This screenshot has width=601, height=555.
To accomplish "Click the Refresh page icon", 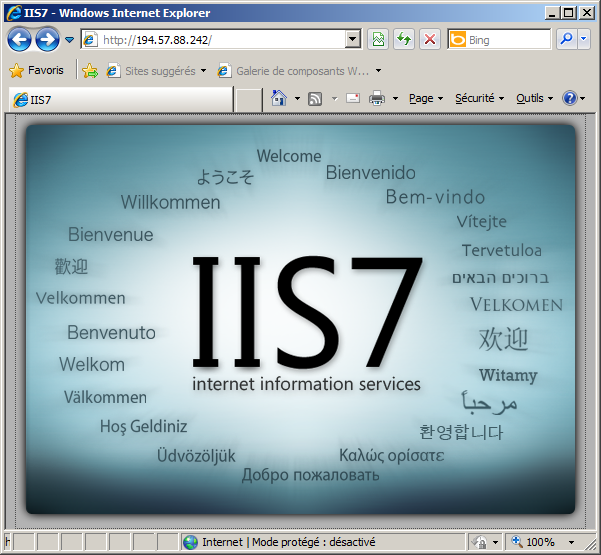I will pyautogui.click(x=404, y=40).
